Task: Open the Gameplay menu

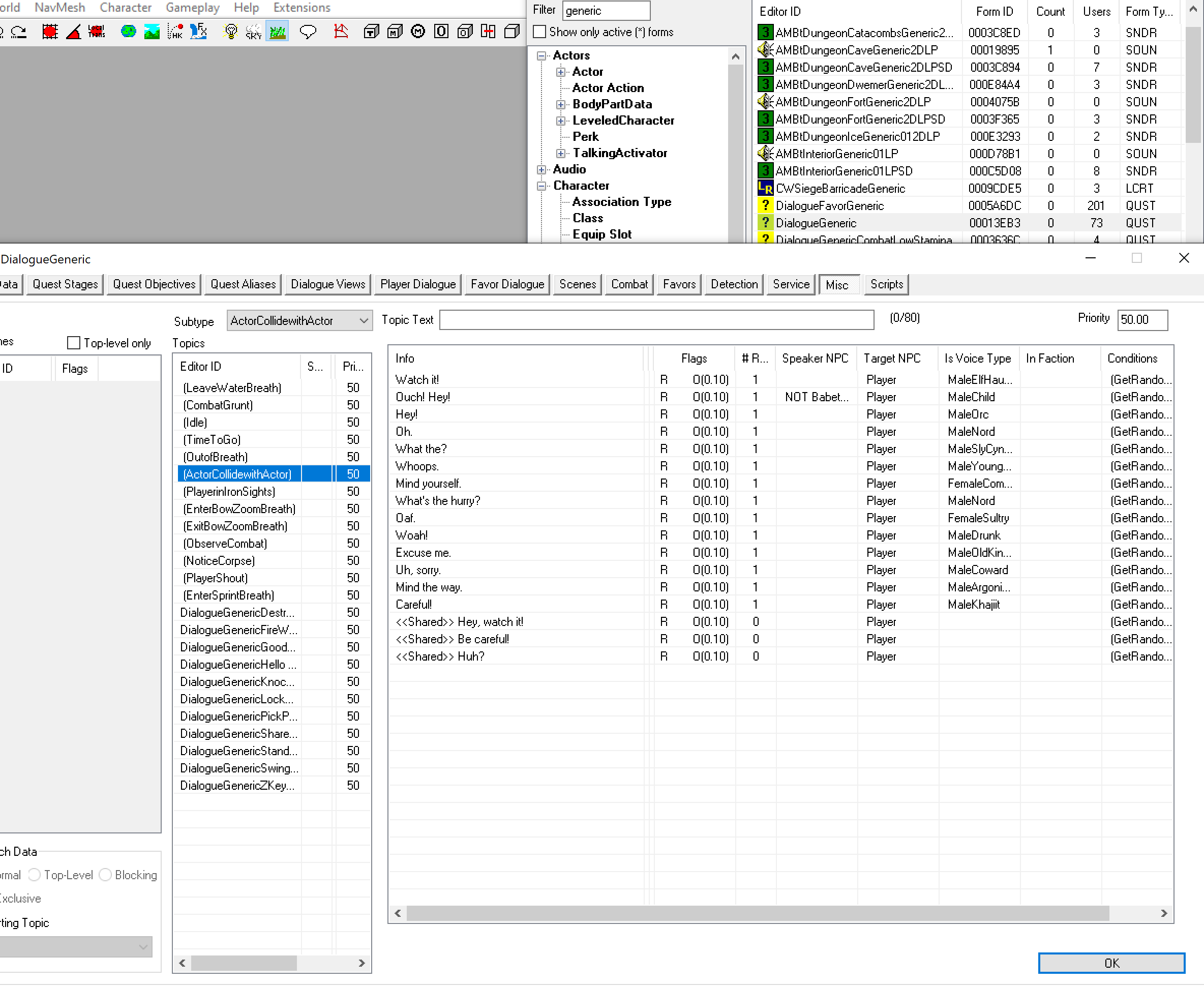Action: (193, 8)
